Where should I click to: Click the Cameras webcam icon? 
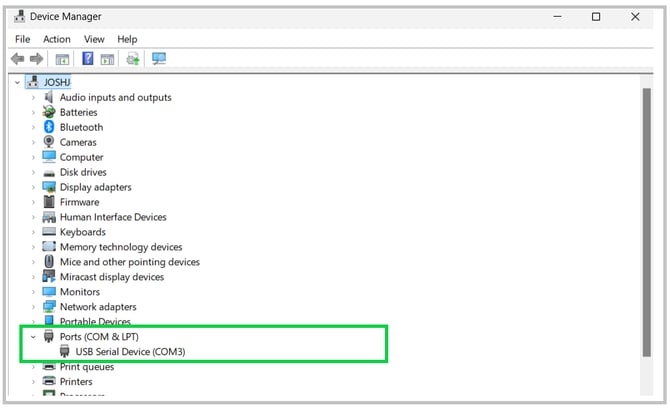[x=49, y=141]
